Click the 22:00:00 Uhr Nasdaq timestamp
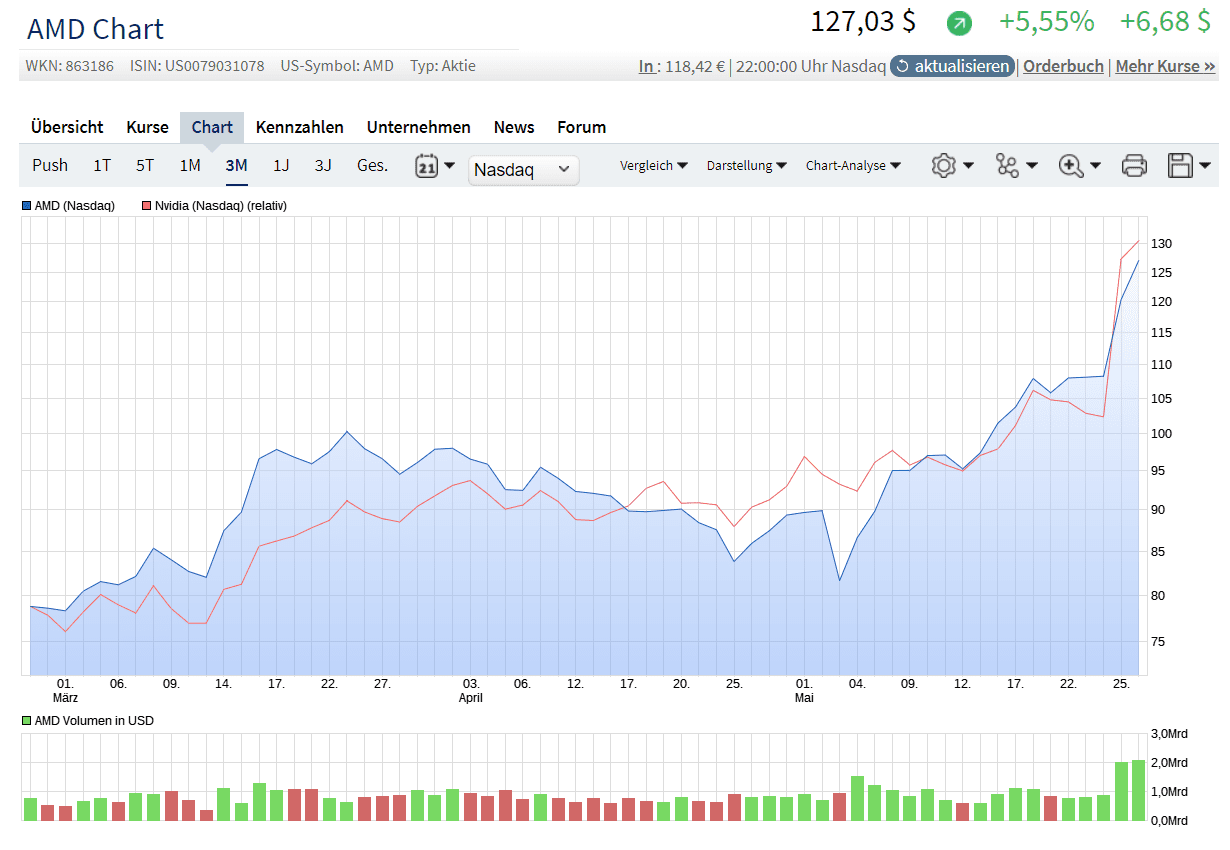This screenshot has width=1230, height=850. point(811,66)
